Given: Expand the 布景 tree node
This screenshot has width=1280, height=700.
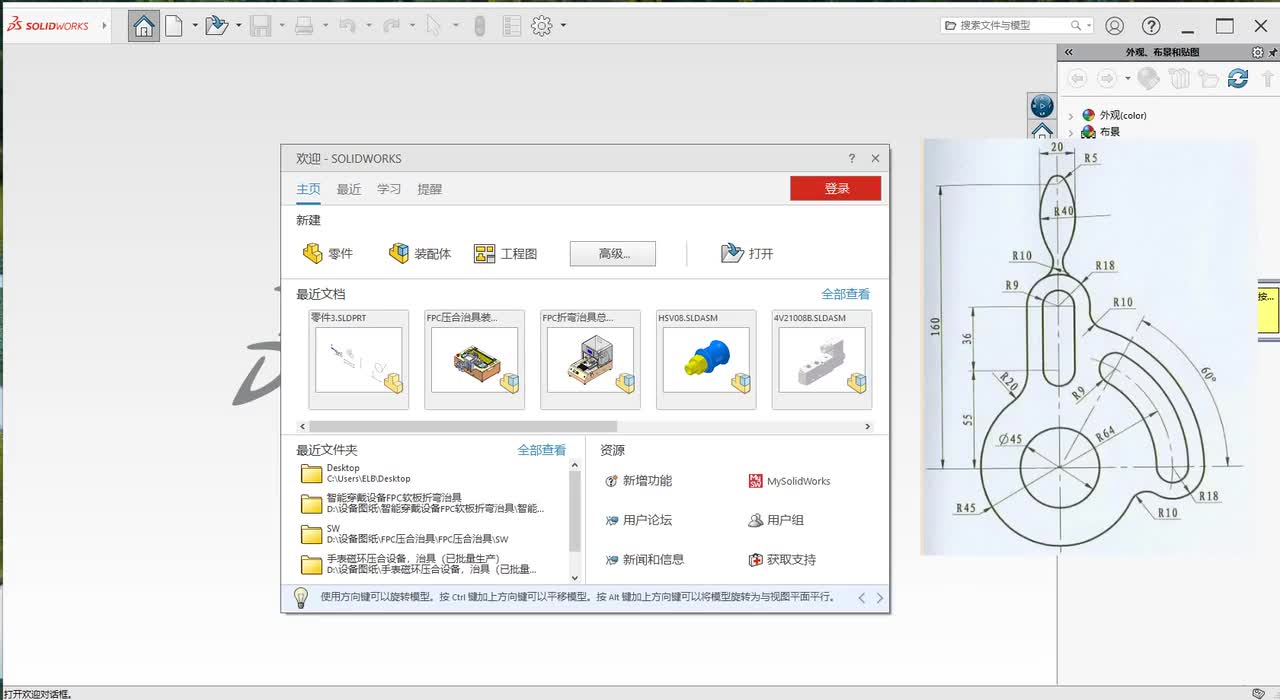Looking at the screenshot, I should click(x=1071, y=132).
